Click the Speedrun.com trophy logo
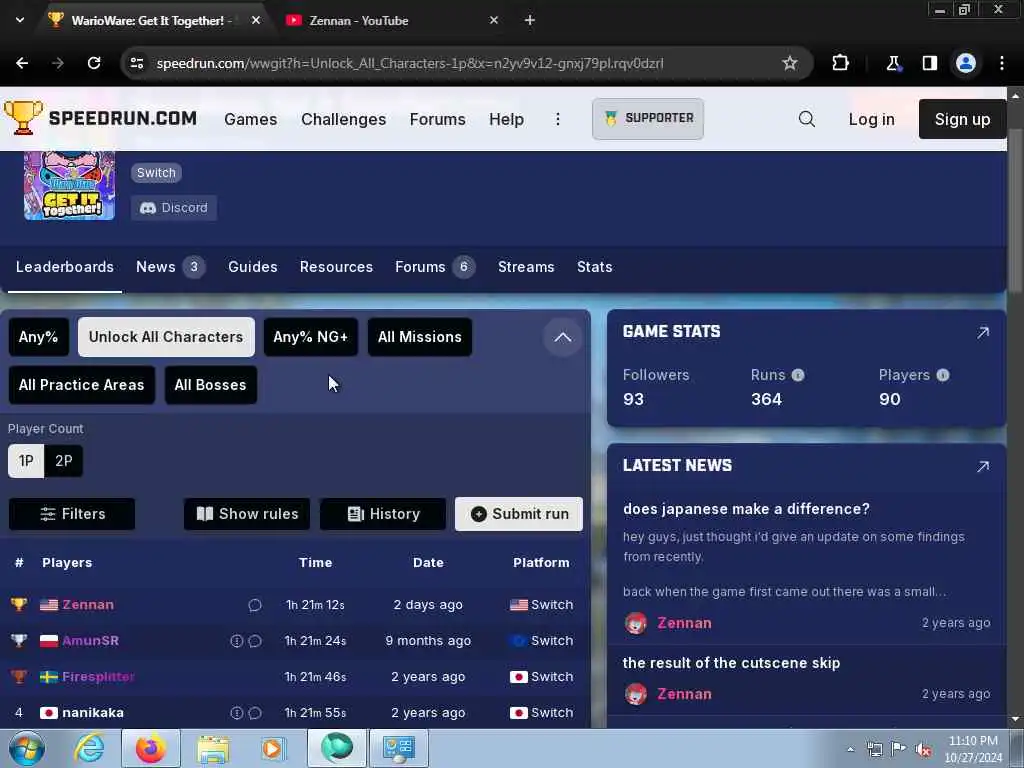Screen dimensions: 1024x768 coord(23,118)
